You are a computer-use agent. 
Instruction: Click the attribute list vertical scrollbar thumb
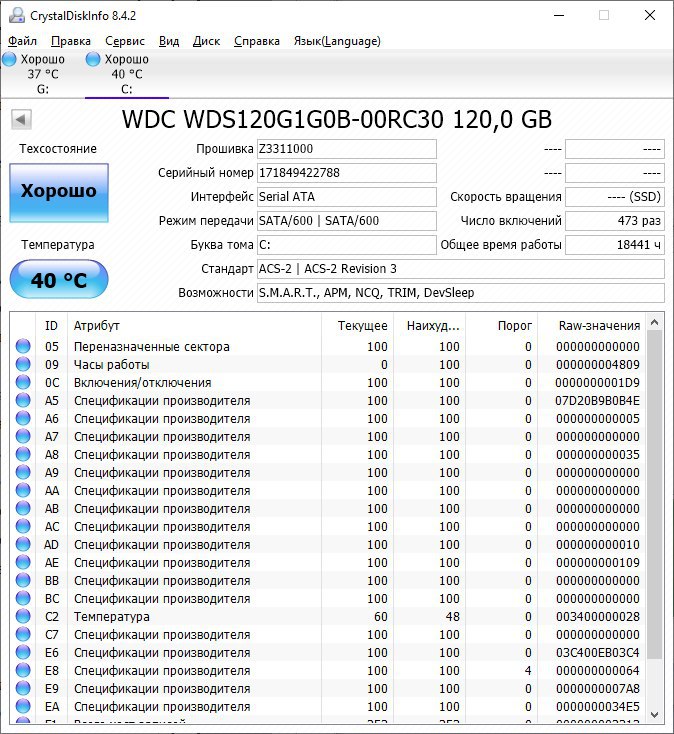[x=655, y=494]
